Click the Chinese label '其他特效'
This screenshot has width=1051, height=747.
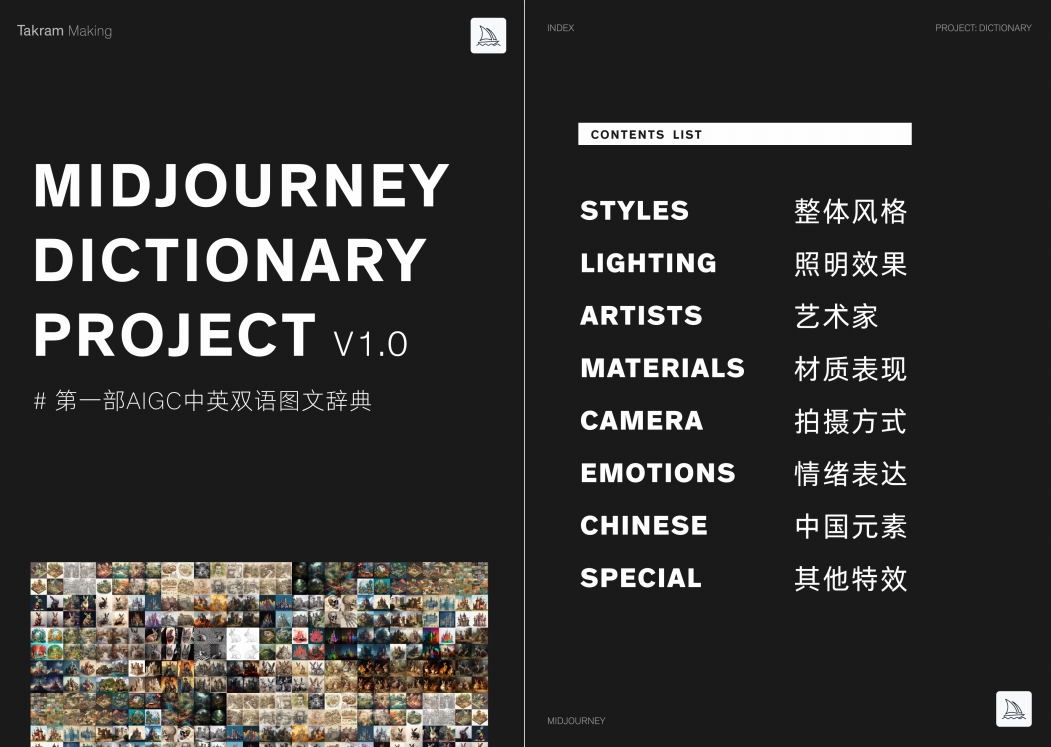point(851,579)
